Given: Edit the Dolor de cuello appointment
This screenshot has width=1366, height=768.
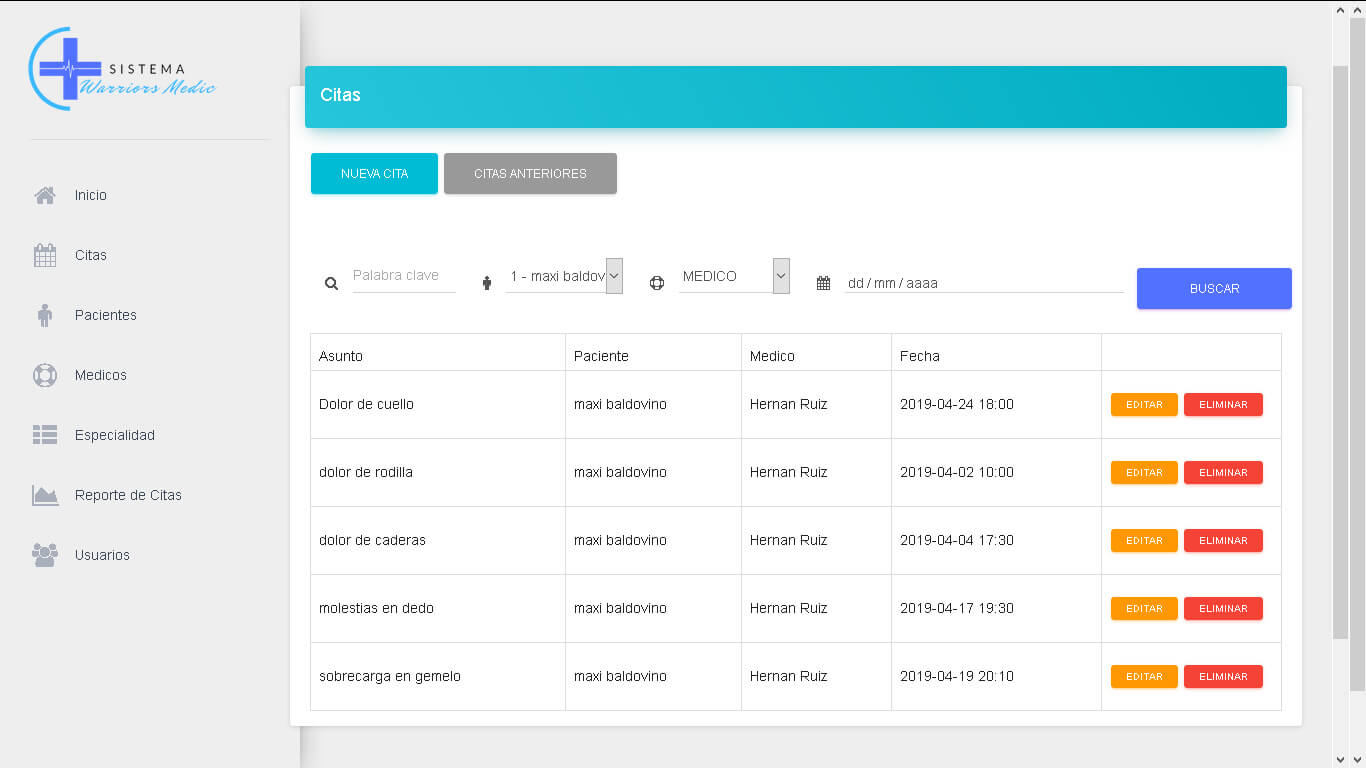Looking at the screenshot, I should (1144, 404).
